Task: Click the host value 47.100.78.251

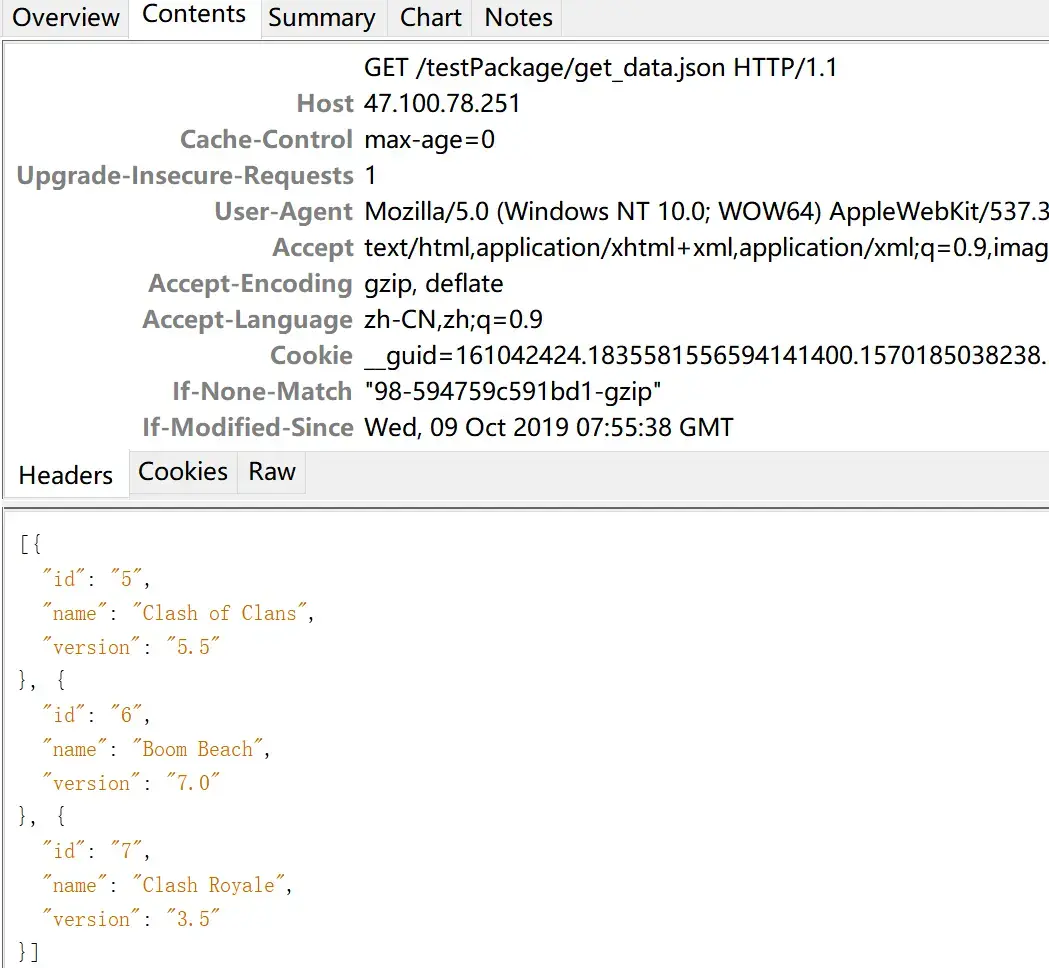Action: click(x=442, y=104)
